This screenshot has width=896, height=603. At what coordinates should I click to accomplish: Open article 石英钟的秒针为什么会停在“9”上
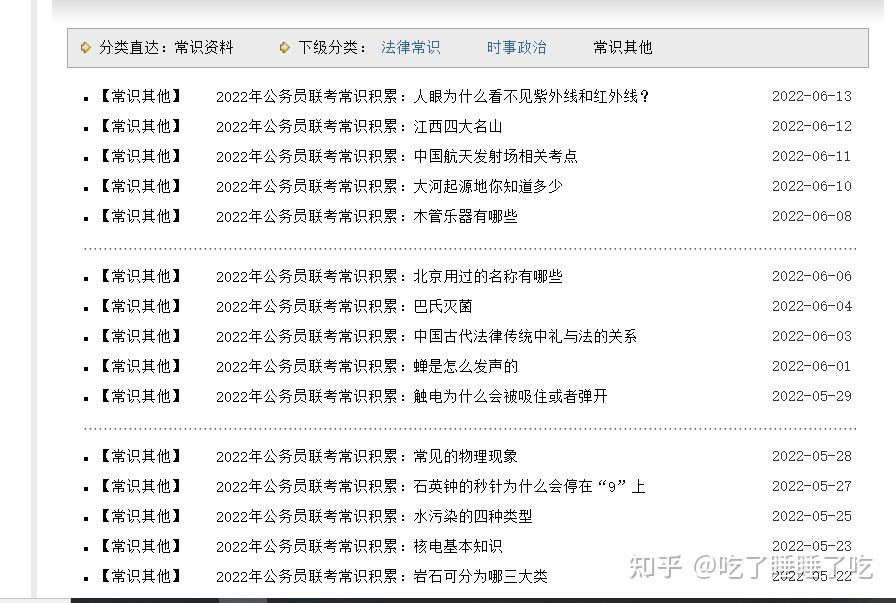click(431, 486)
